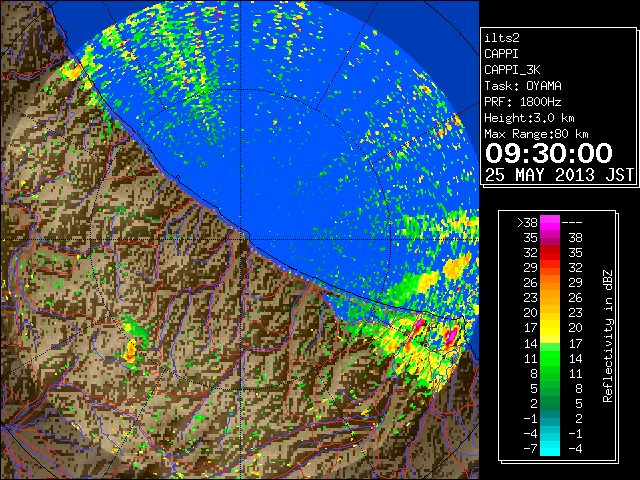Click the 'ilts2' label in info box
This screenshot has height=480, width=640.
502,38
